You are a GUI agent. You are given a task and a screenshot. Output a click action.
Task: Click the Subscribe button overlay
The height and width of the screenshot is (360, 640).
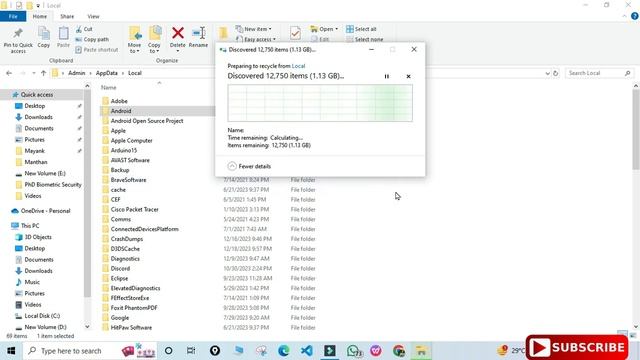coord(577,347)
